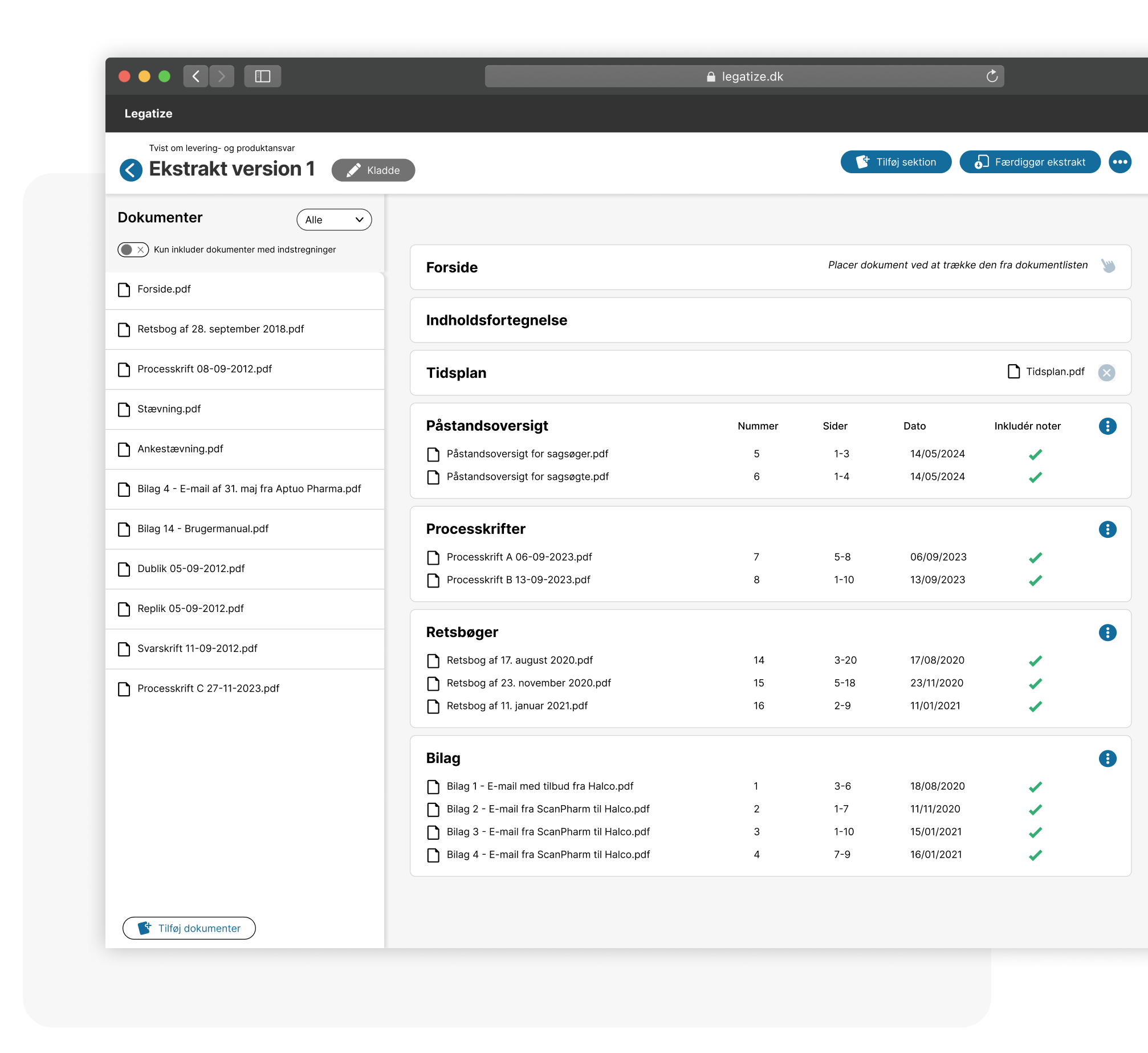Open Bilag section options menu

pyautogui.click(x=1108, y=758)
